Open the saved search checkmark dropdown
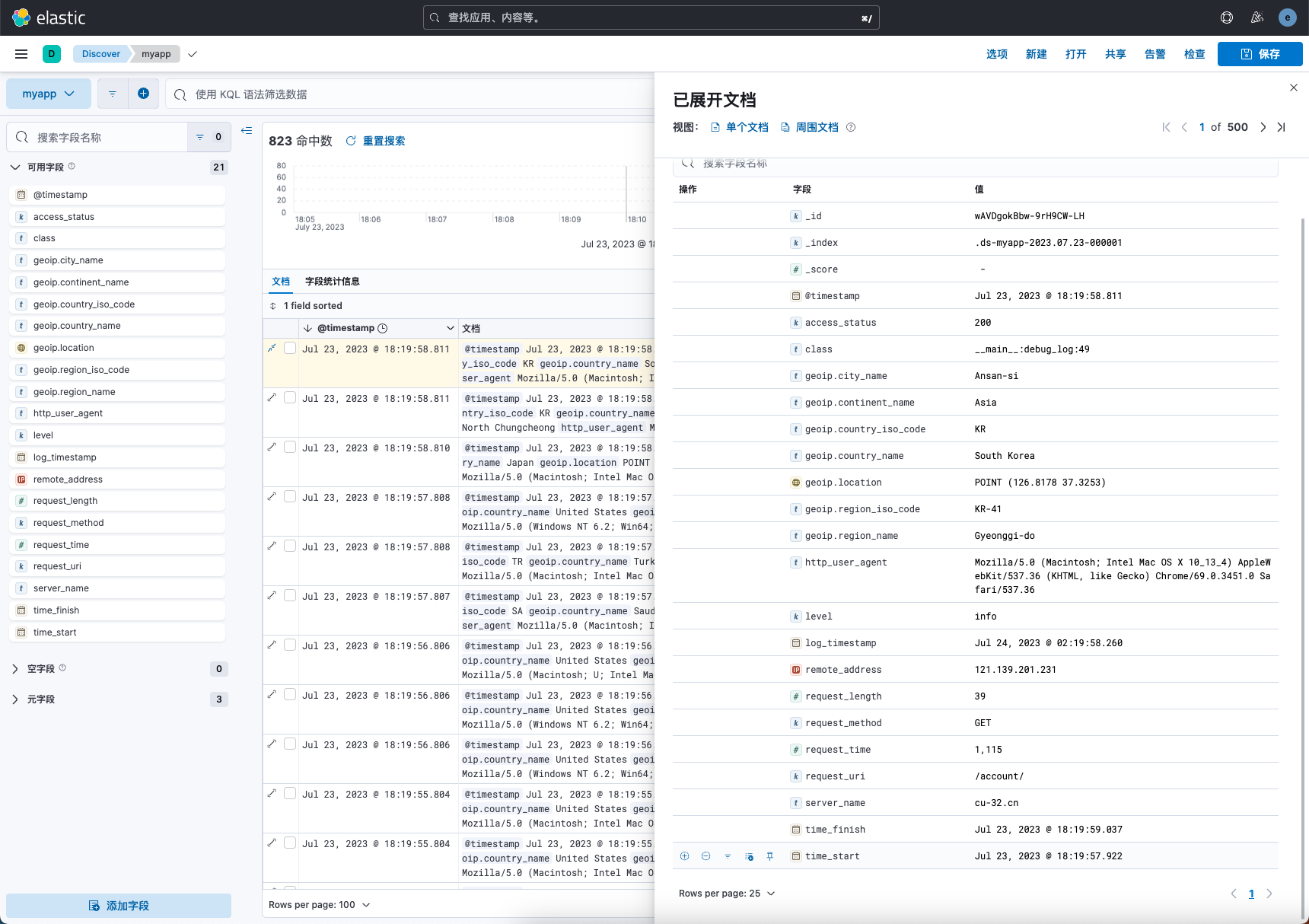The height and width of the screenshot is (924, 1309). [193, 54]
